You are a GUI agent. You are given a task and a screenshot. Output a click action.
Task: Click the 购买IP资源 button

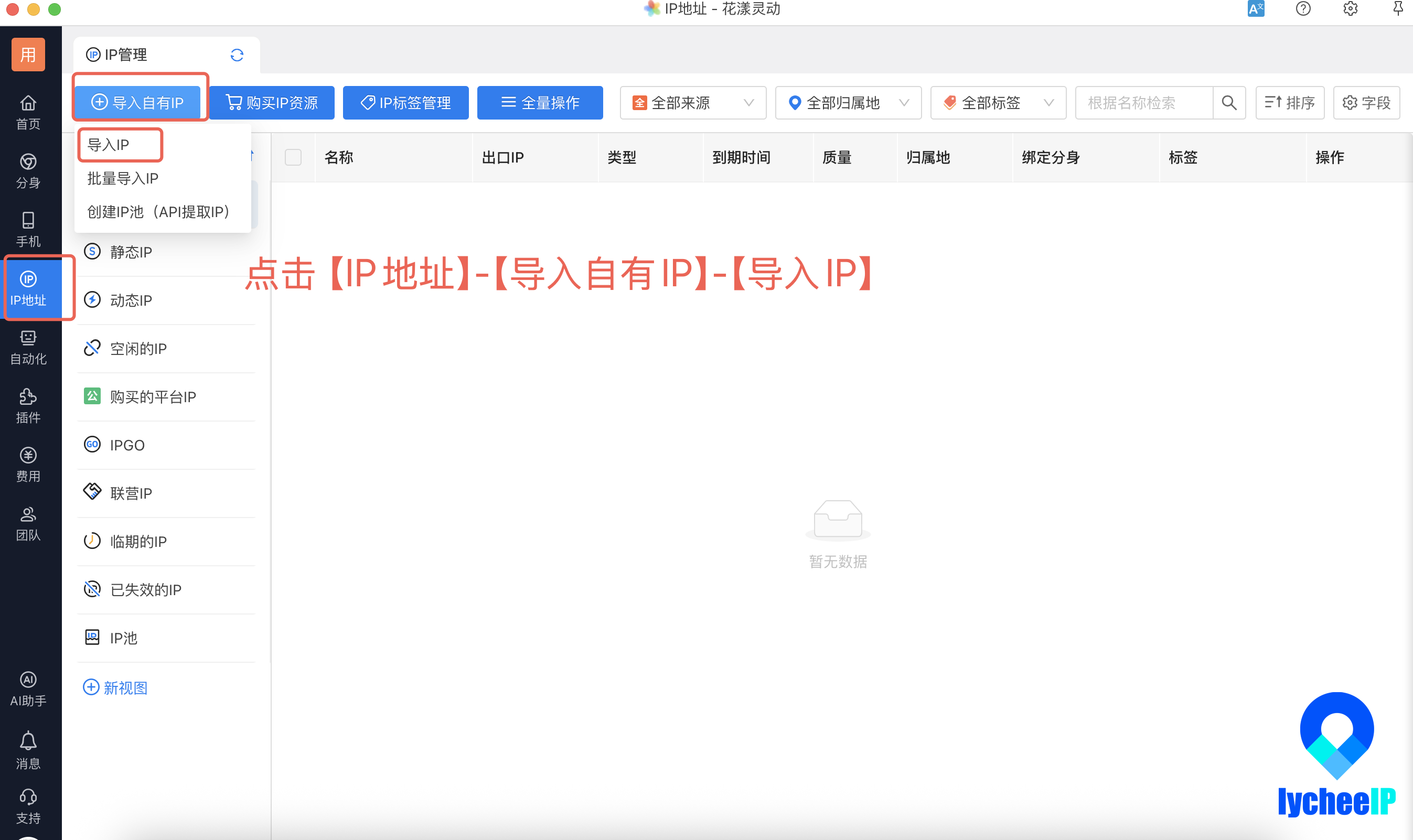tap(272, 102)
